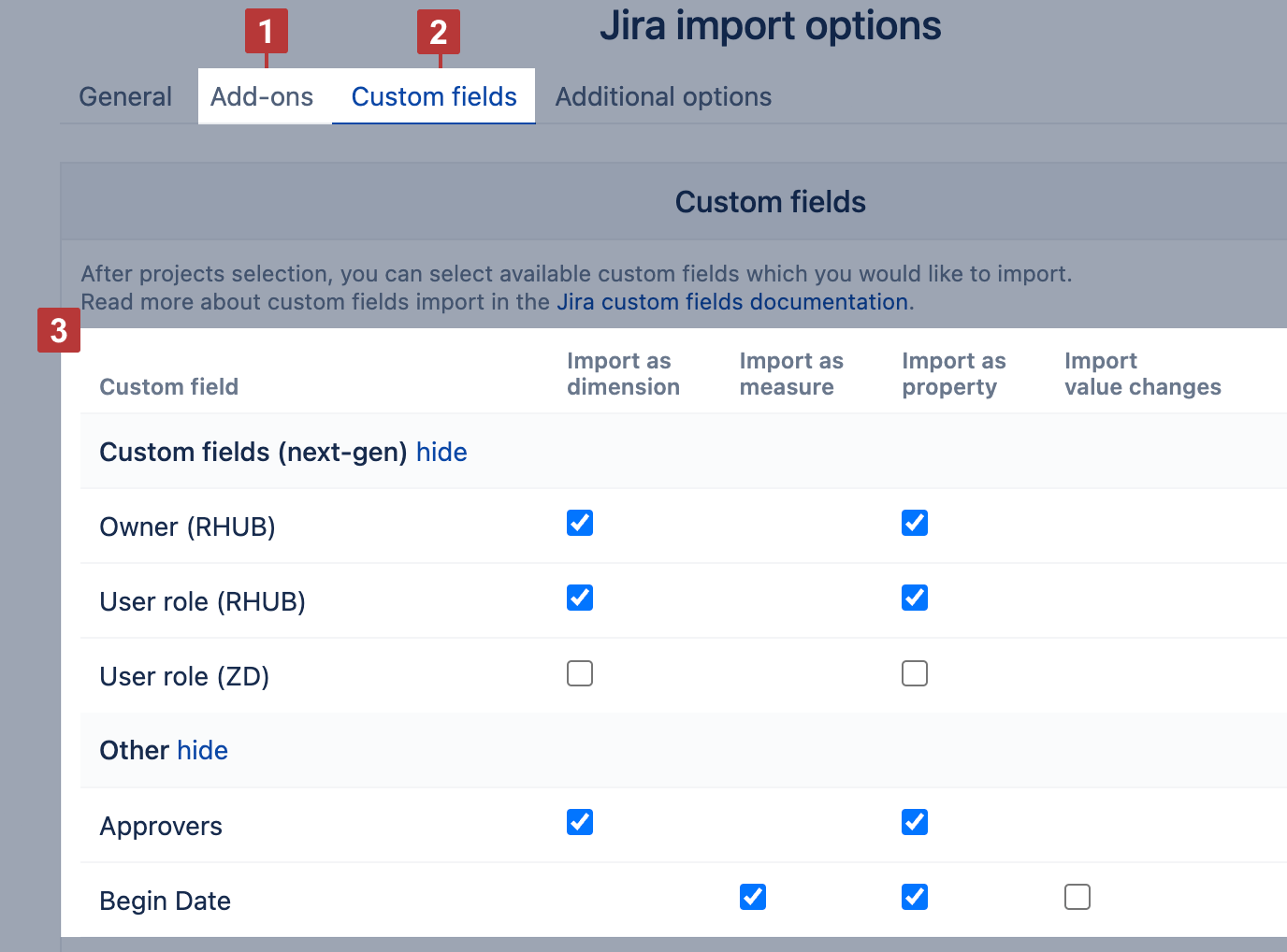Uncheck Approvers import as property
Screen dimensions: 1287x952
click(x=915, y=822)
